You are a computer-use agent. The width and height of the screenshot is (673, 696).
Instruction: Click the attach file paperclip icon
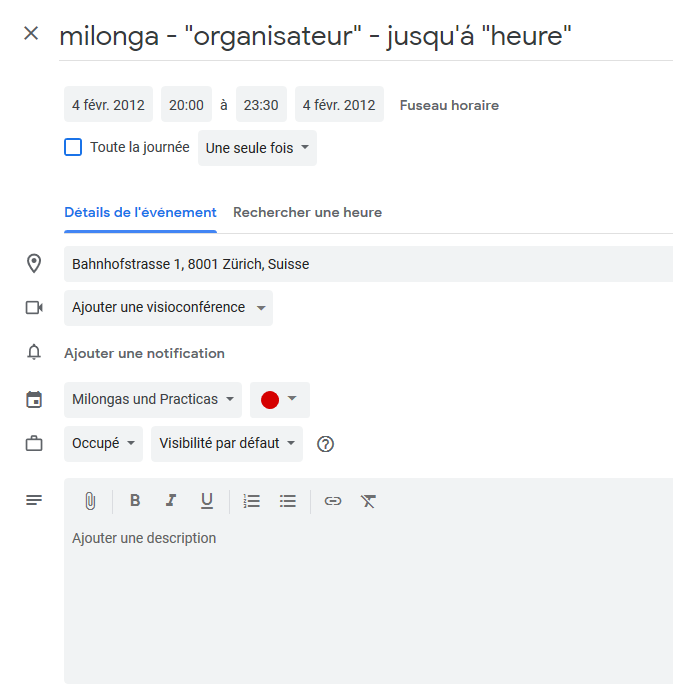[90, 501]
